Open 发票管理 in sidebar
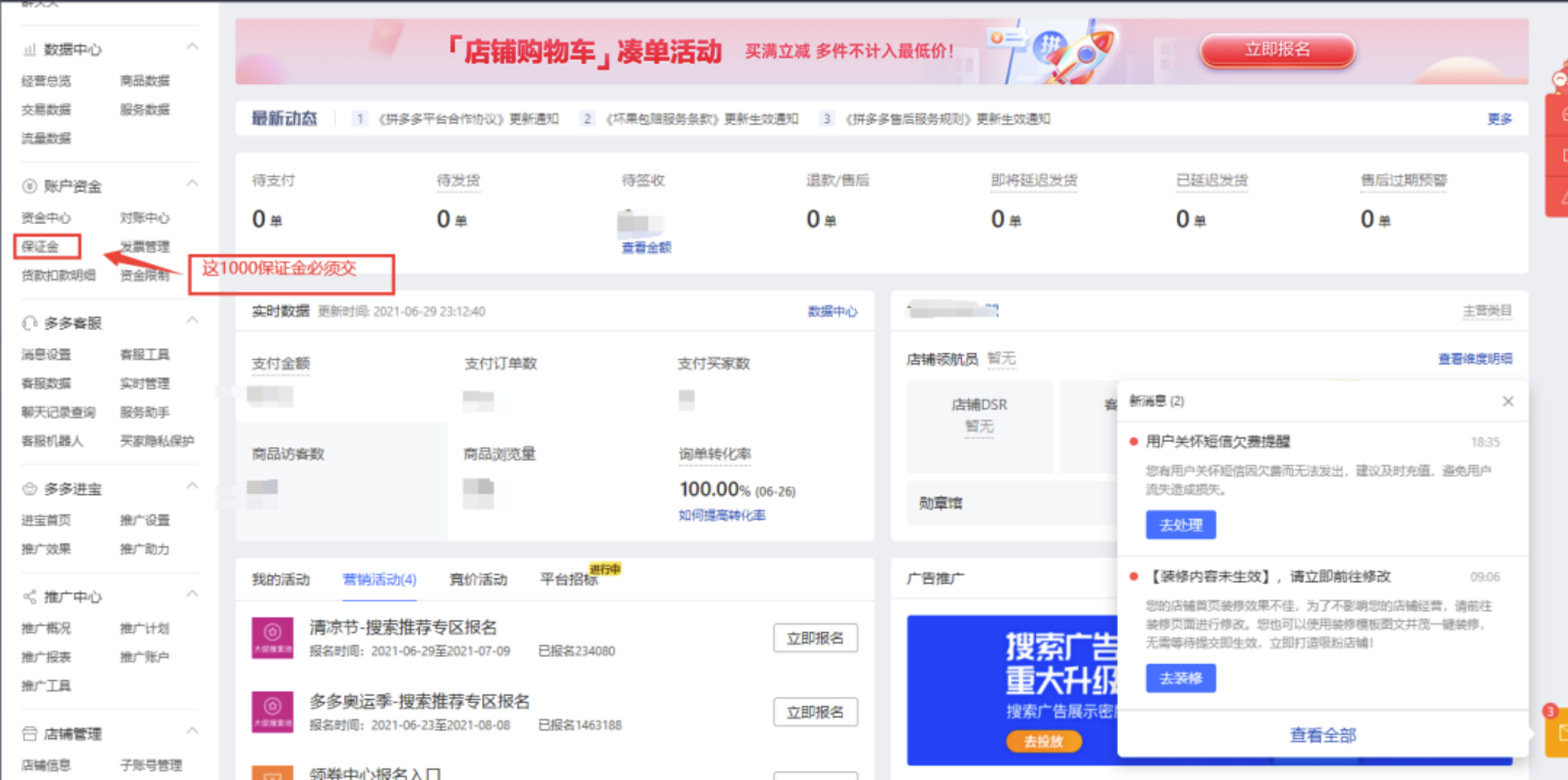1568x780 pixels. click(x=145, y=246)
